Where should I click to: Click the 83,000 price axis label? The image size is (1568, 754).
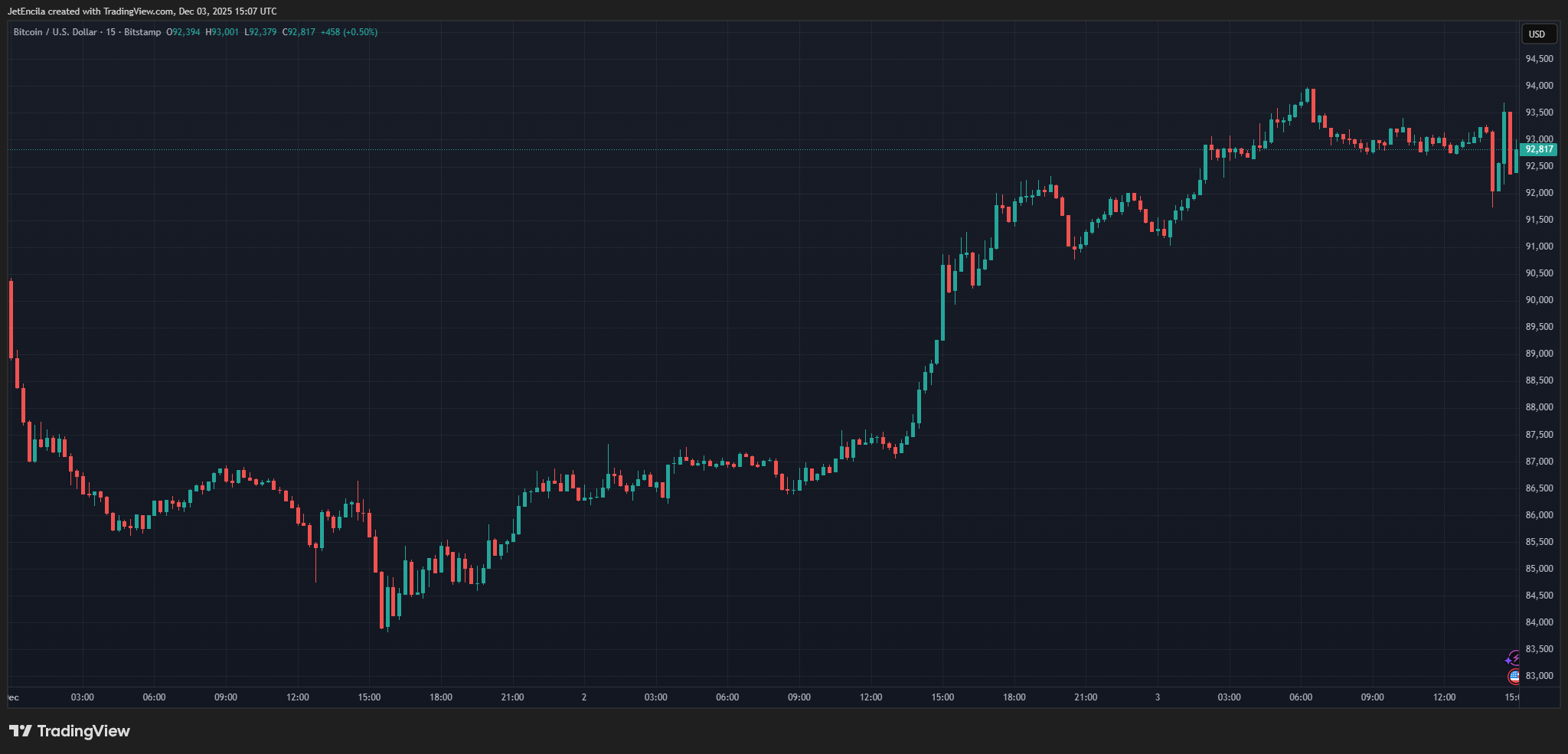point(1539,676)
